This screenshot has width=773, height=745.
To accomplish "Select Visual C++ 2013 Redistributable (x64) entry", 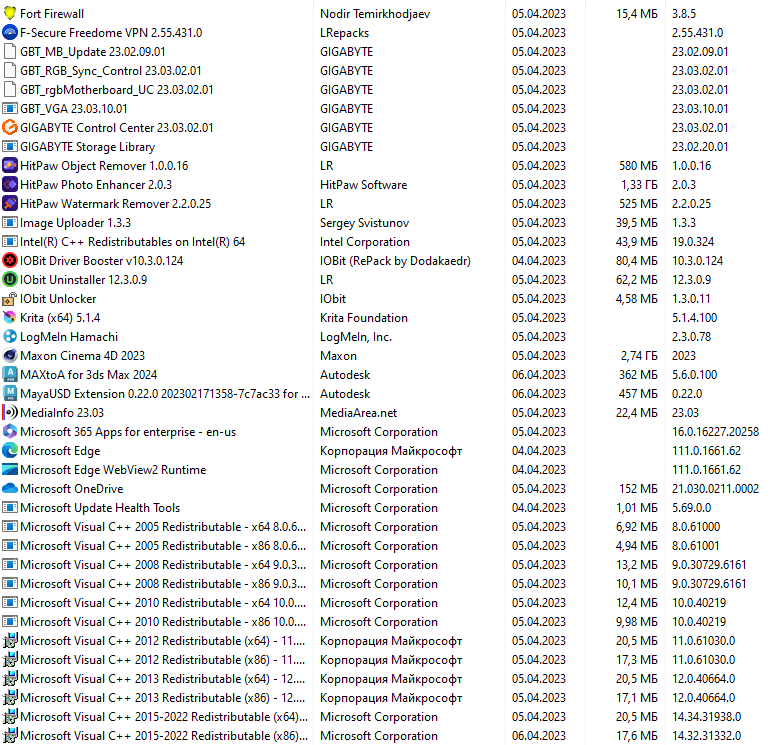I will click(x=163, y=678).
